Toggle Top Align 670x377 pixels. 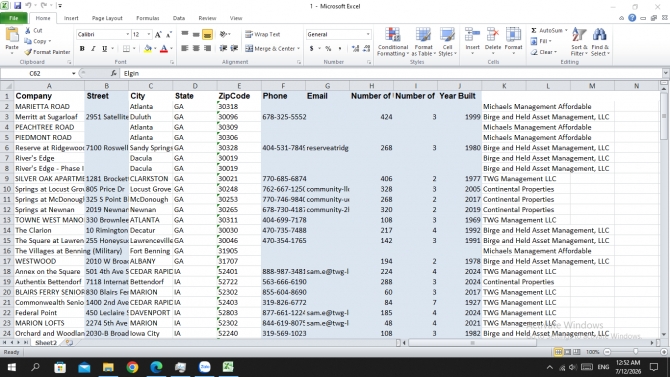click(x=185, y=34)
